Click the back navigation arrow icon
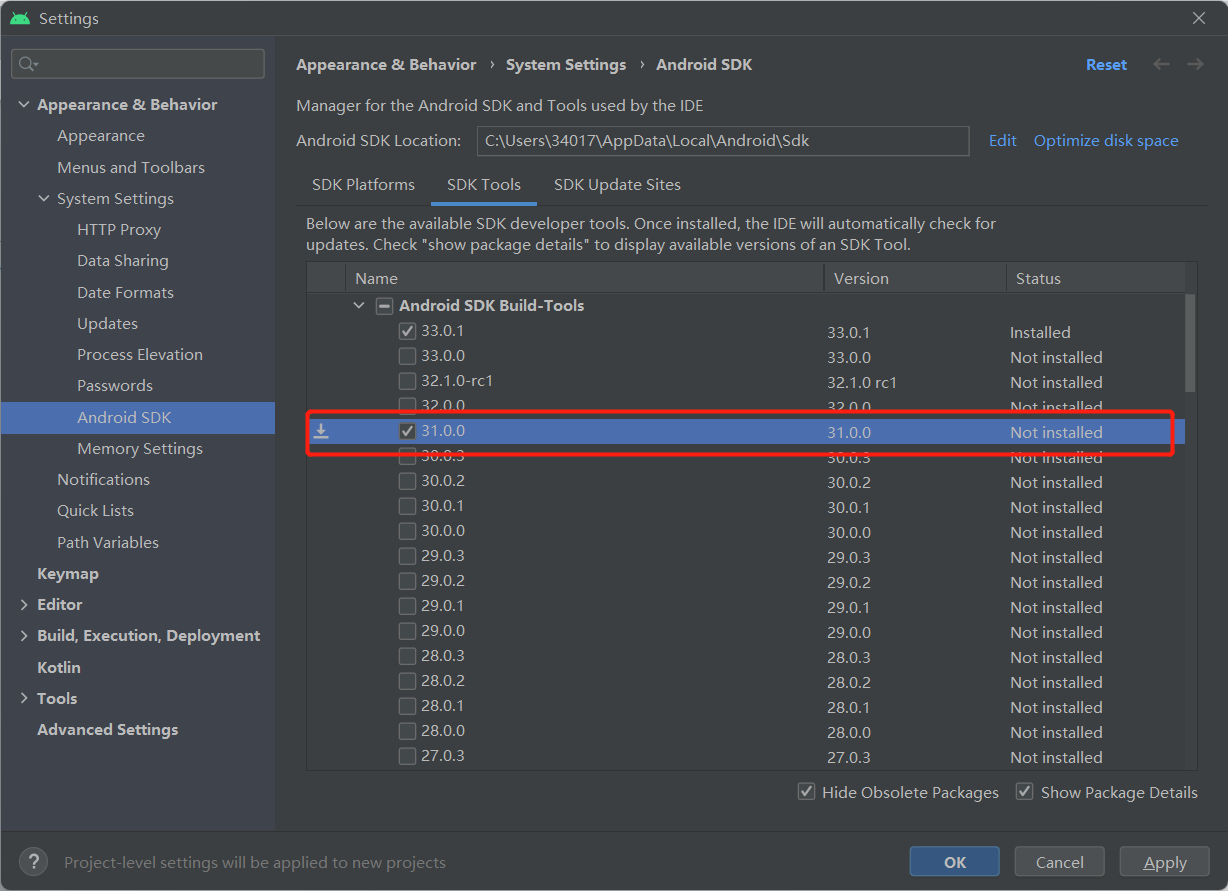This screenshot has height=891, width=1228. [1161, 64]
